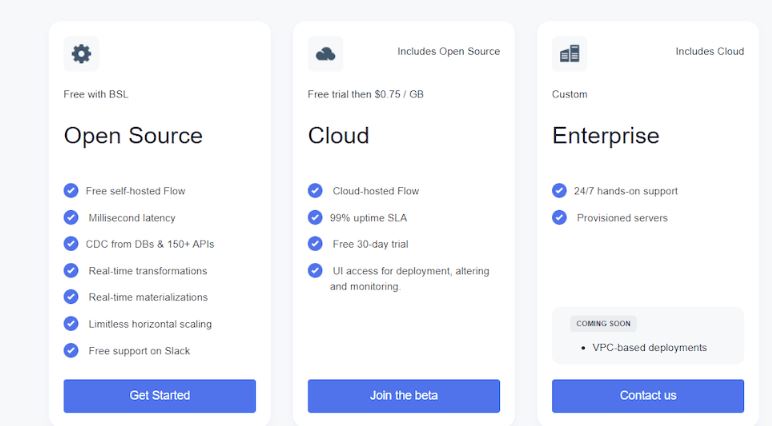Click the Open Source heading
Viewport: 772px width, 426px height.
133,136
